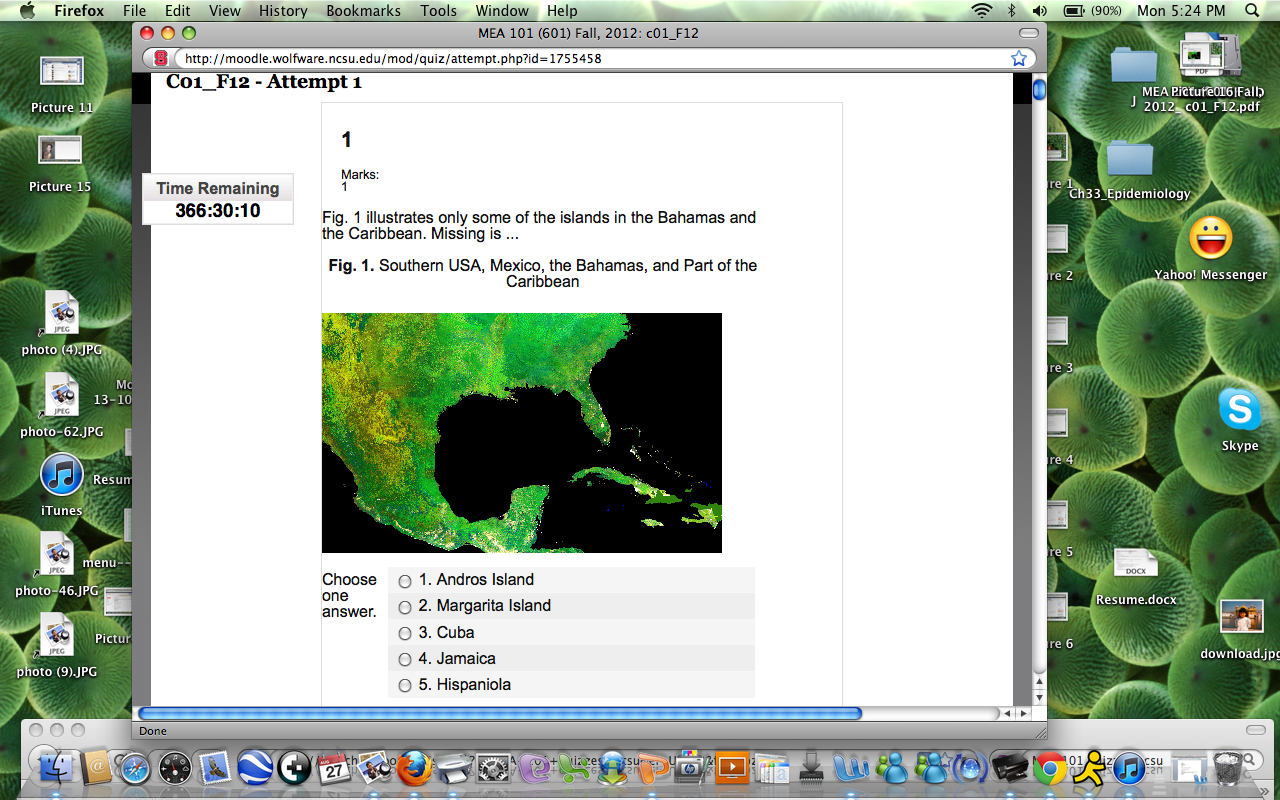The image size is (1280, 800).
Task: Open System Preferences gear in dock
Action: coord(493,768)
